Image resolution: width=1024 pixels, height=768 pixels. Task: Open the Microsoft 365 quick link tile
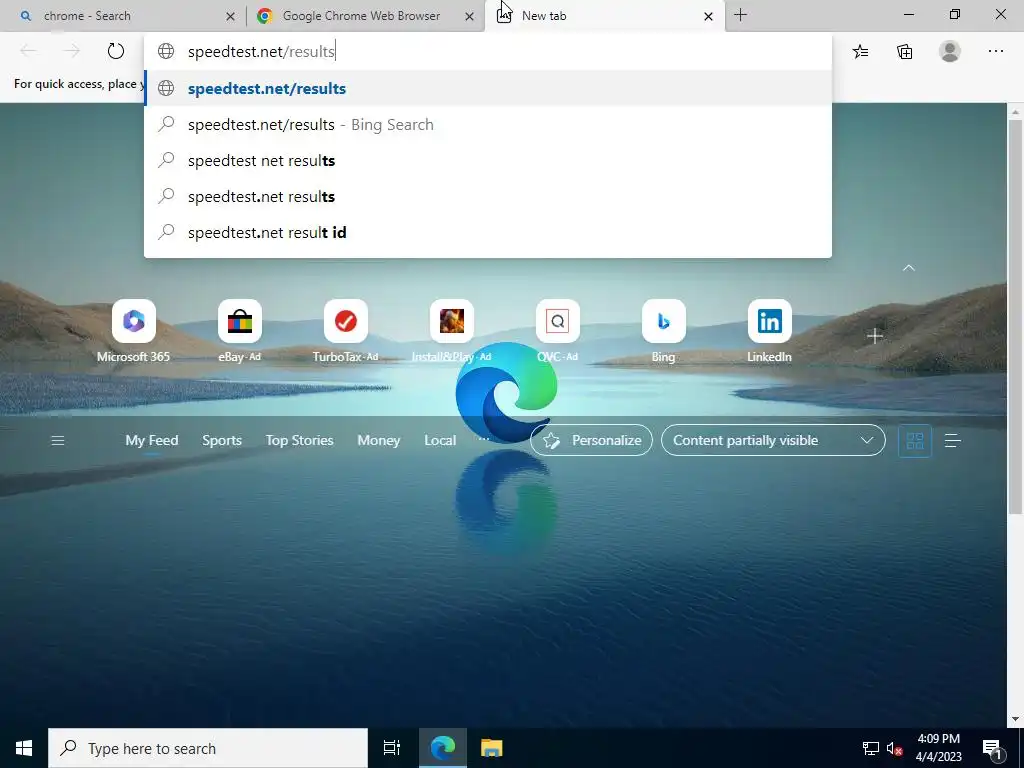coord(133,330)
